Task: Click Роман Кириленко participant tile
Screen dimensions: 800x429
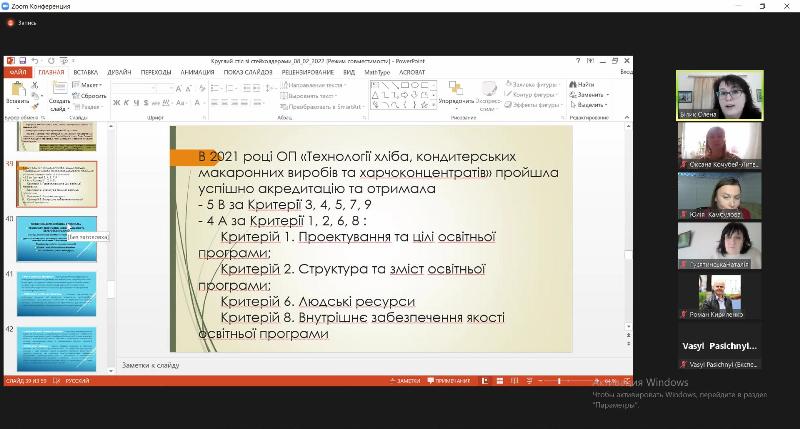Action: click(x=720, y=296)
